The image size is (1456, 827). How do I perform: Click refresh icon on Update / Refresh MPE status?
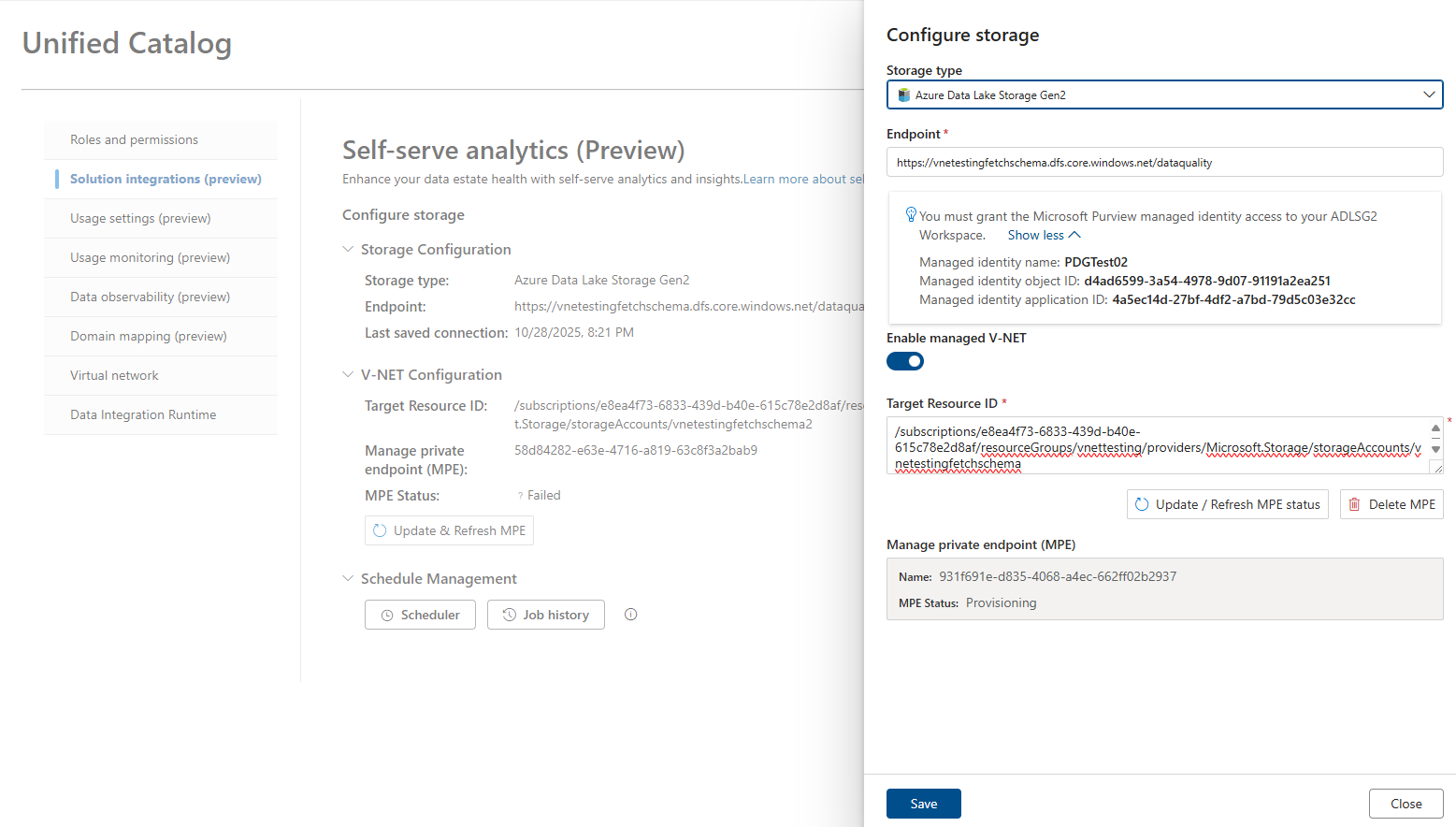(x=1142, y=504)
